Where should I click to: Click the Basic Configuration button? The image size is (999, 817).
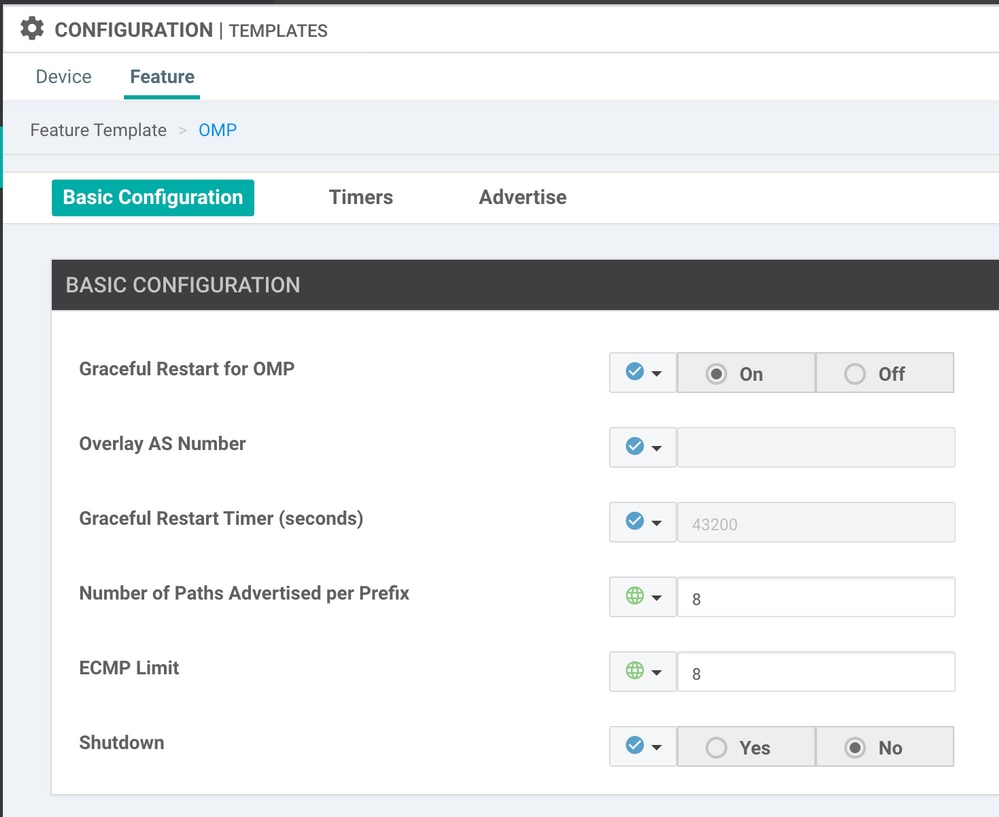click(153, 198)
